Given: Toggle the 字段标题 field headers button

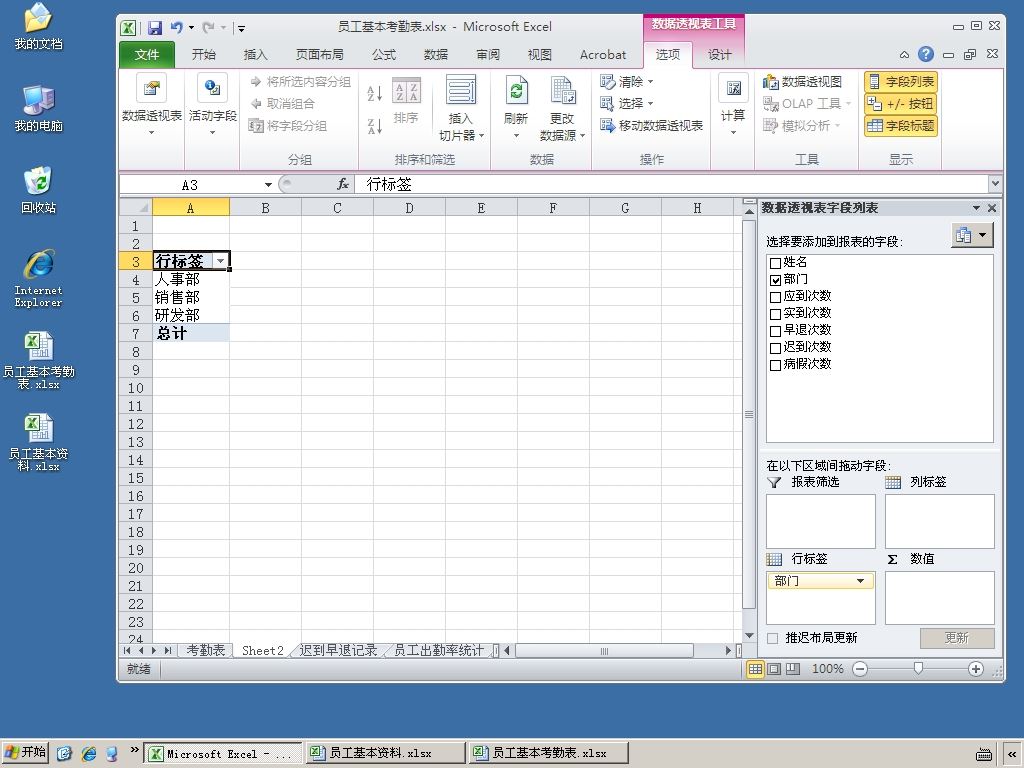Looking at the screenshot, I should click(x=901, y=125).
